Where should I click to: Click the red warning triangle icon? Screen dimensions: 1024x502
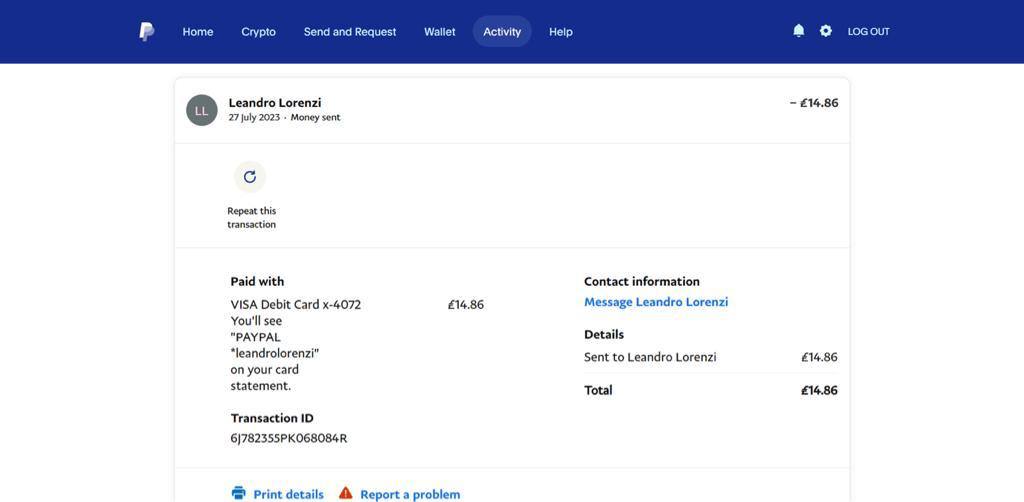(x=346, y=493)
